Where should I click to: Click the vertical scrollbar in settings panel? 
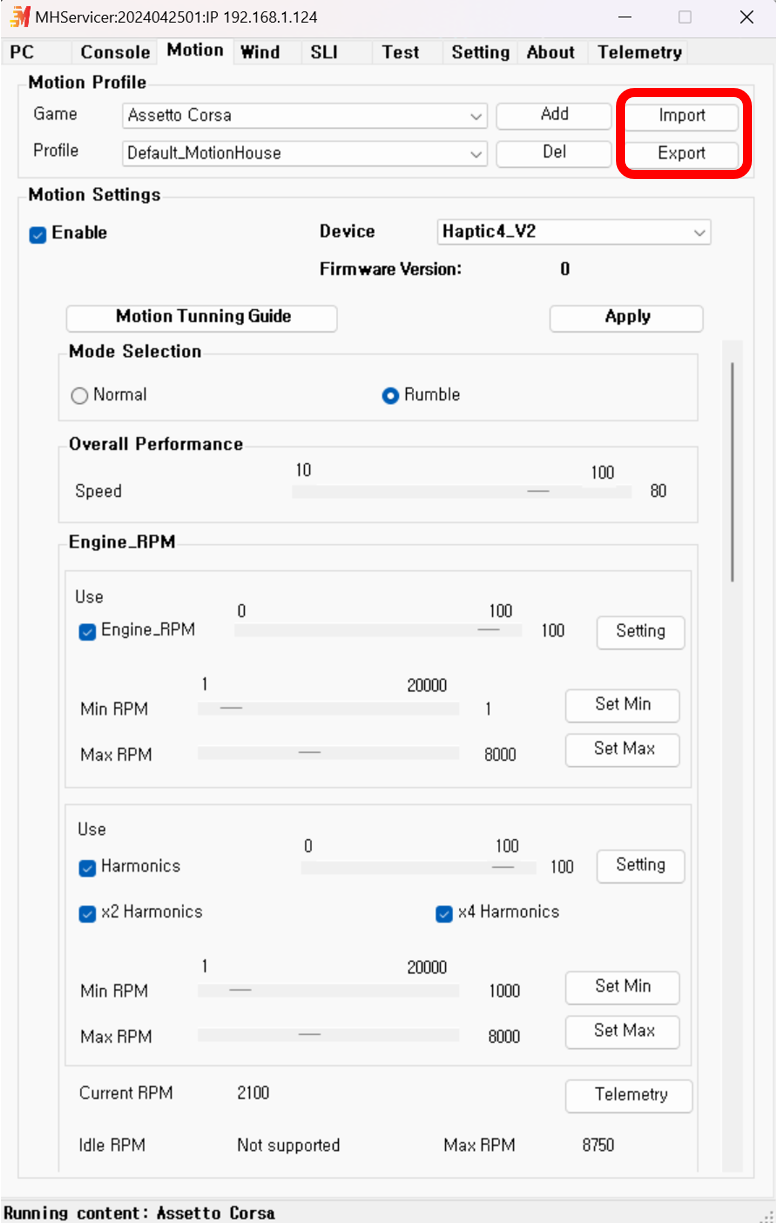733,472
